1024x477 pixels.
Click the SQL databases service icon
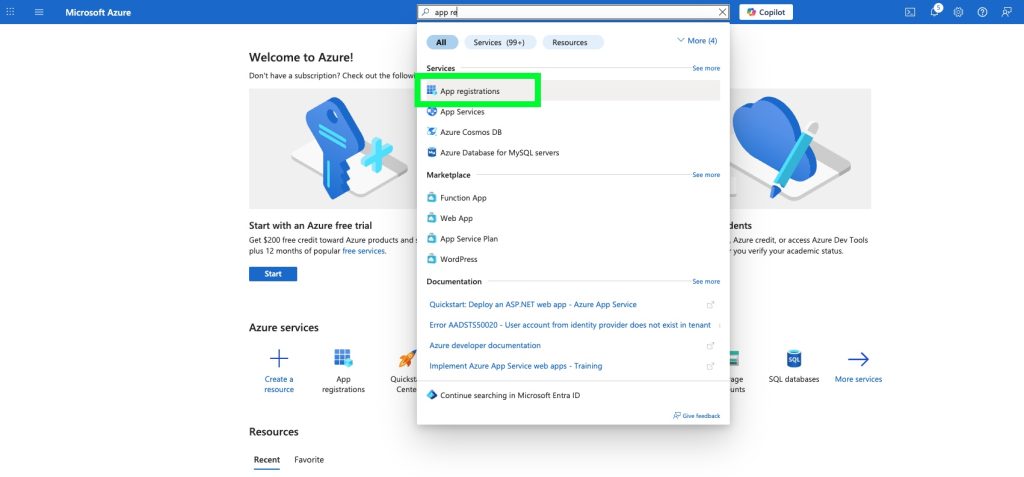(794, 360)
